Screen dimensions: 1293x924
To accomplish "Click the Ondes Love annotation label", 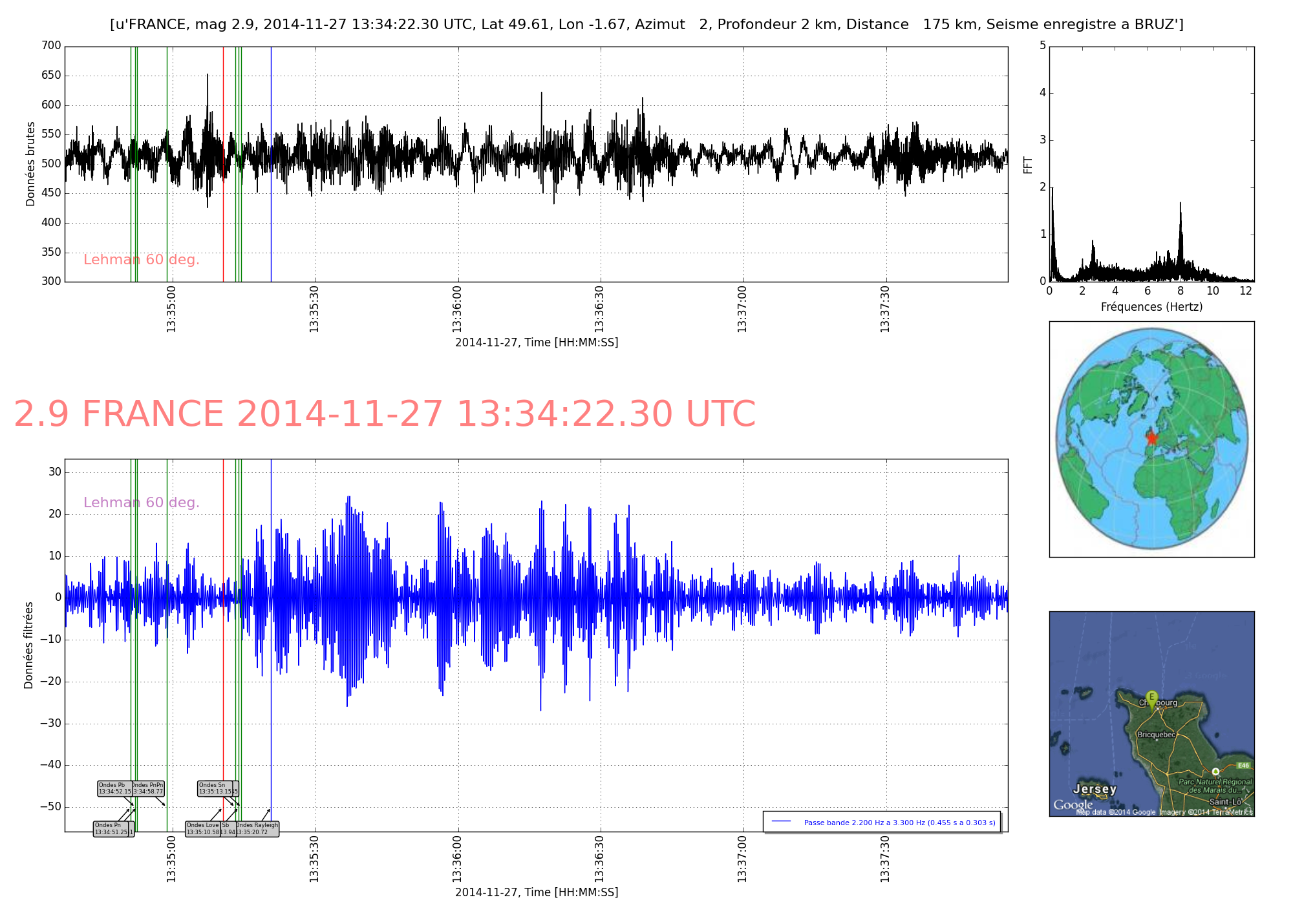I will pyautogui.click(x=203, y=829).
